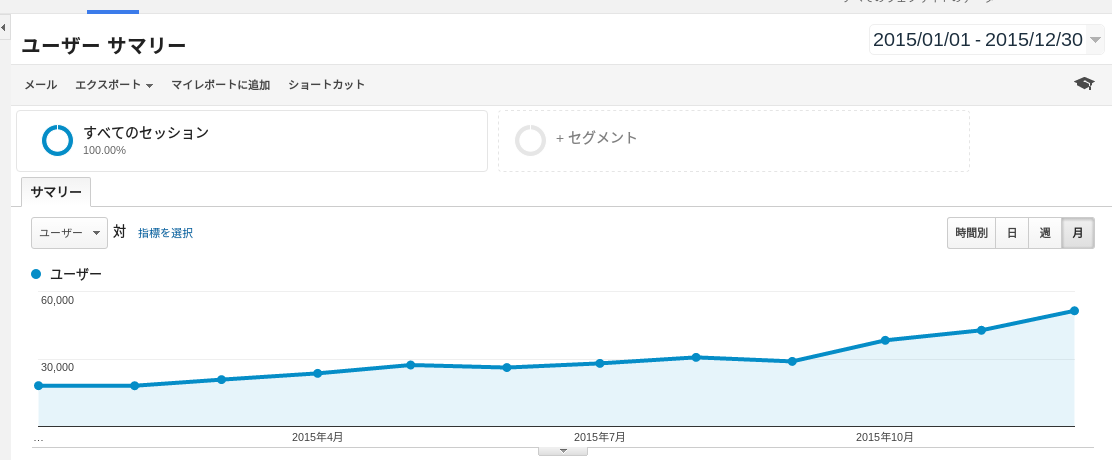
Task: Select 時間別 hourly view
Action: [971, 233]
